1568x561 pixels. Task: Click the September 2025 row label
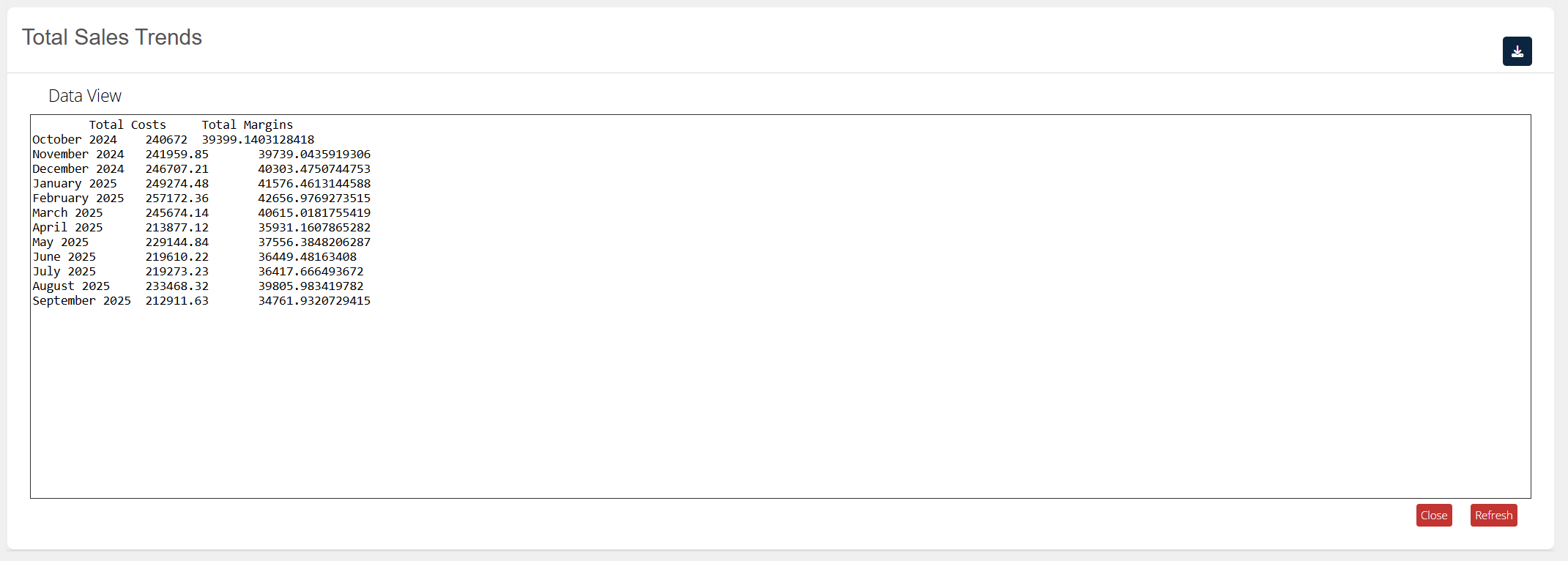point(82,301)
